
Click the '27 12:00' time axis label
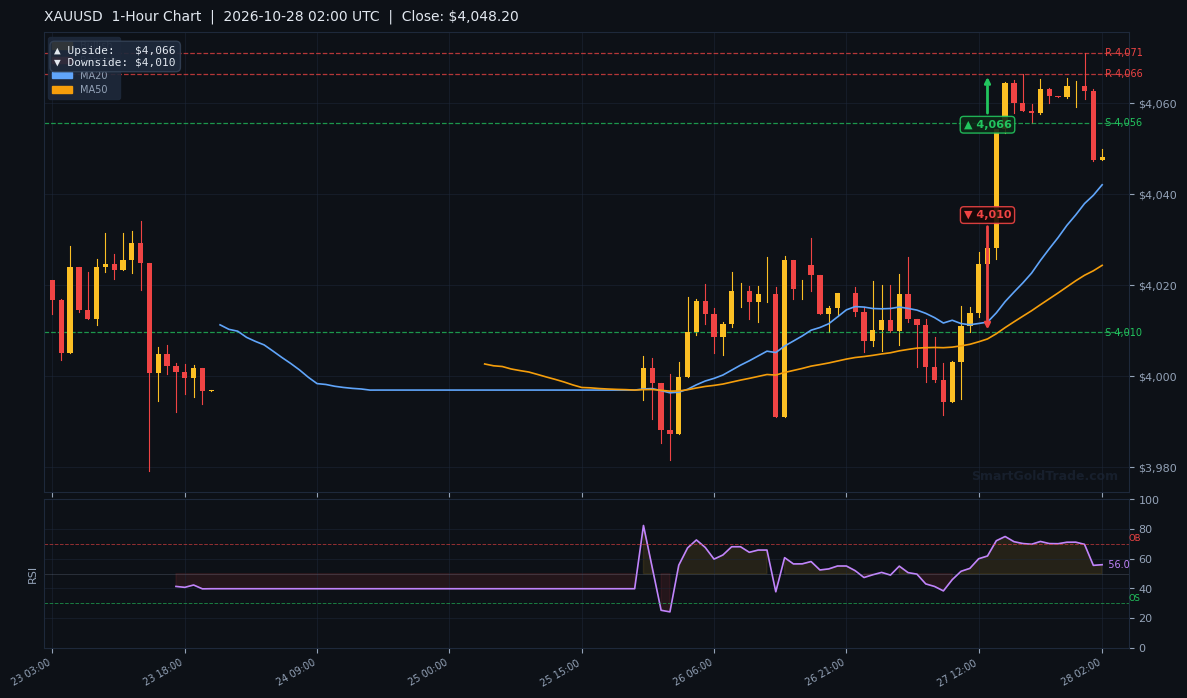click(958, 672)
